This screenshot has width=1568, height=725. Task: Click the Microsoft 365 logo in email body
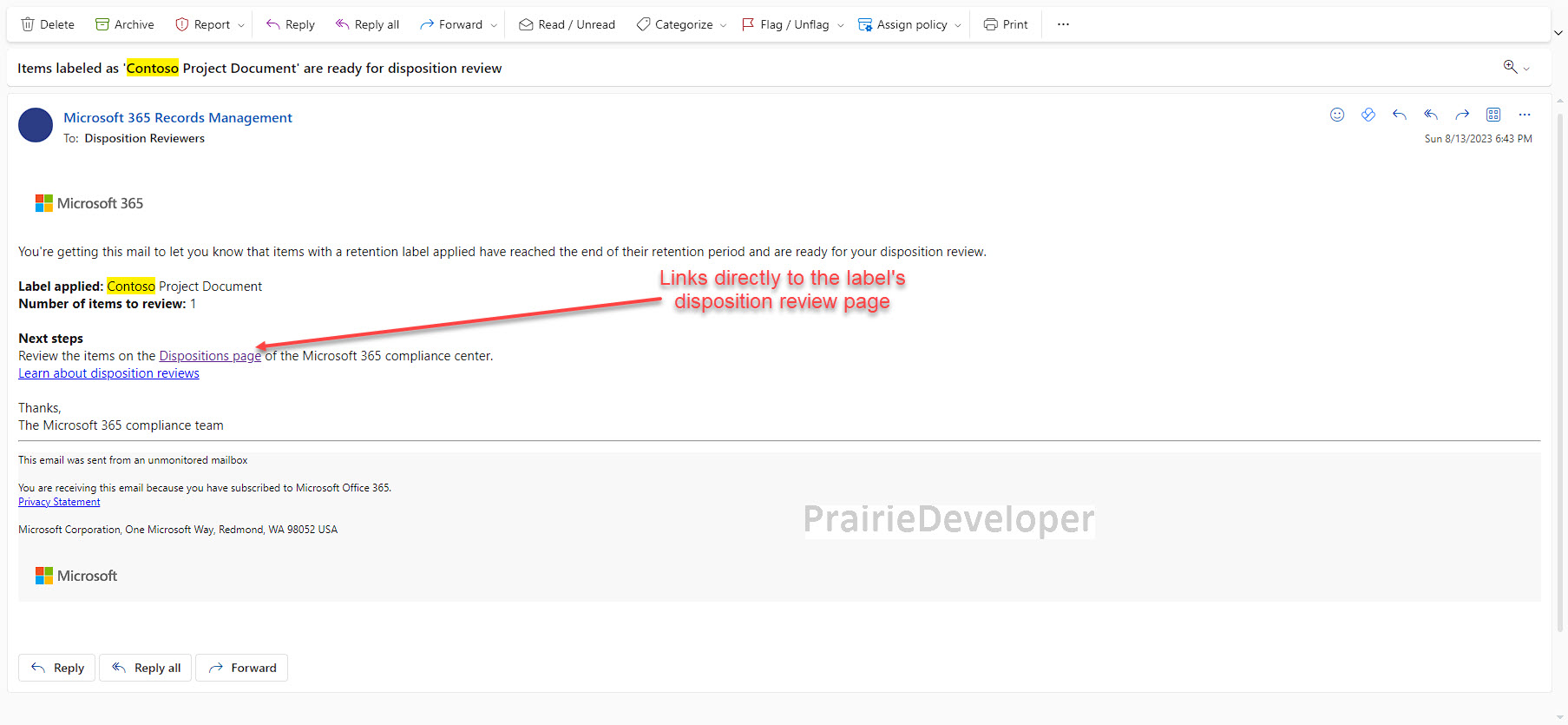coord(89,203)
